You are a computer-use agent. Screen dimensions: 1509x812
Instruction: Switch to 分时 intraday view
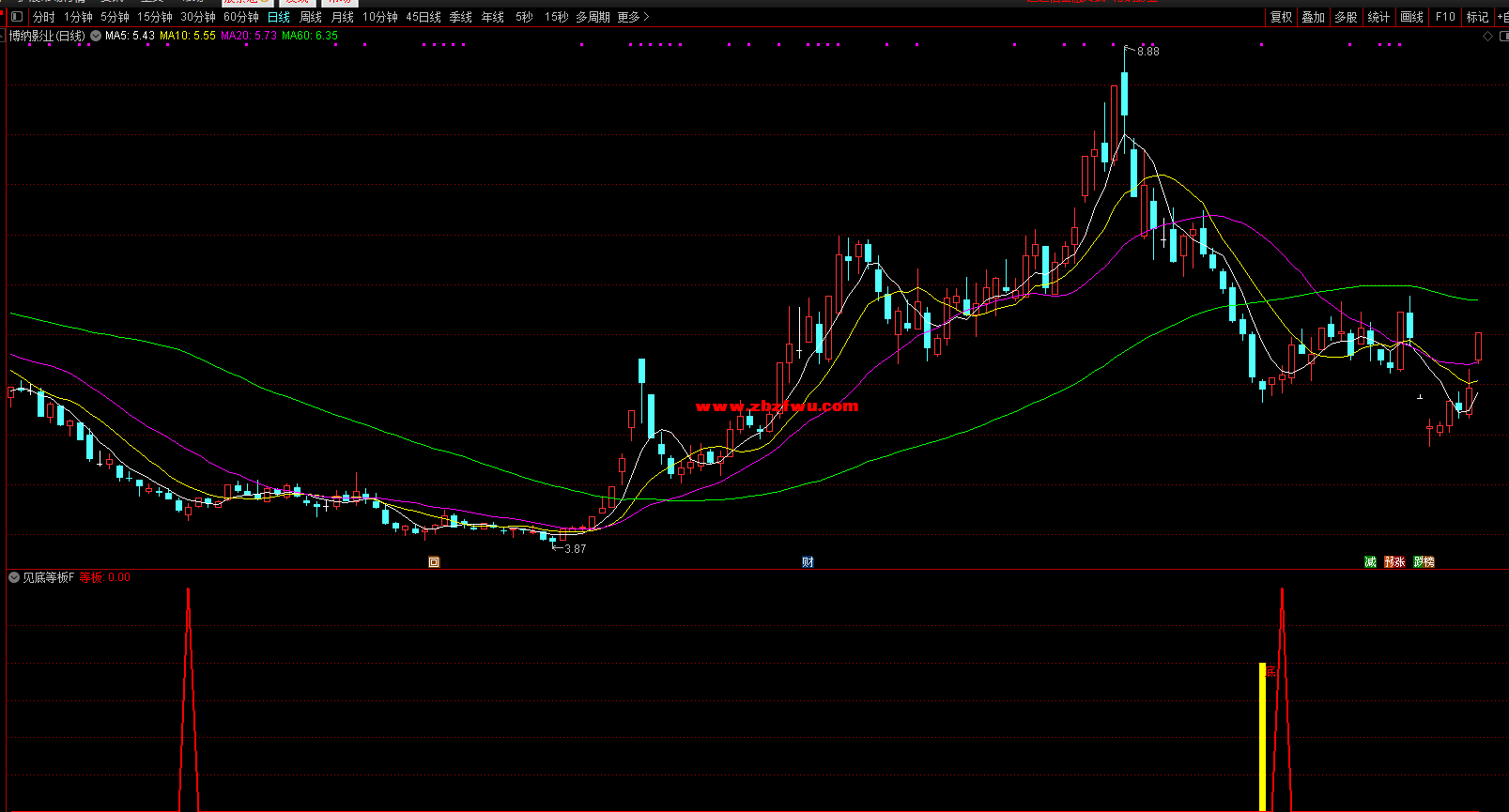43,17
